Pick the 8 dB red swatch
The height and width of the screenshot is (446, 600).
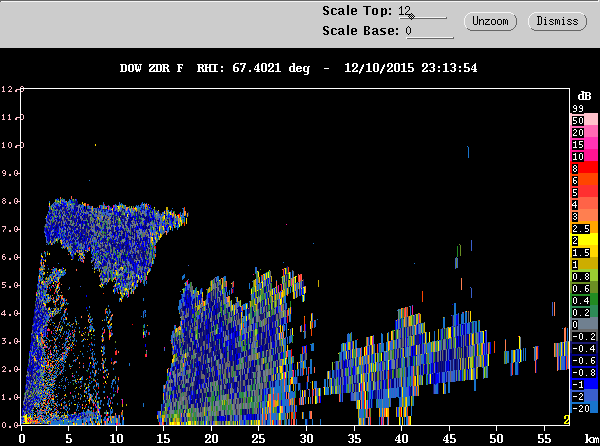click(x=584, y=168)
